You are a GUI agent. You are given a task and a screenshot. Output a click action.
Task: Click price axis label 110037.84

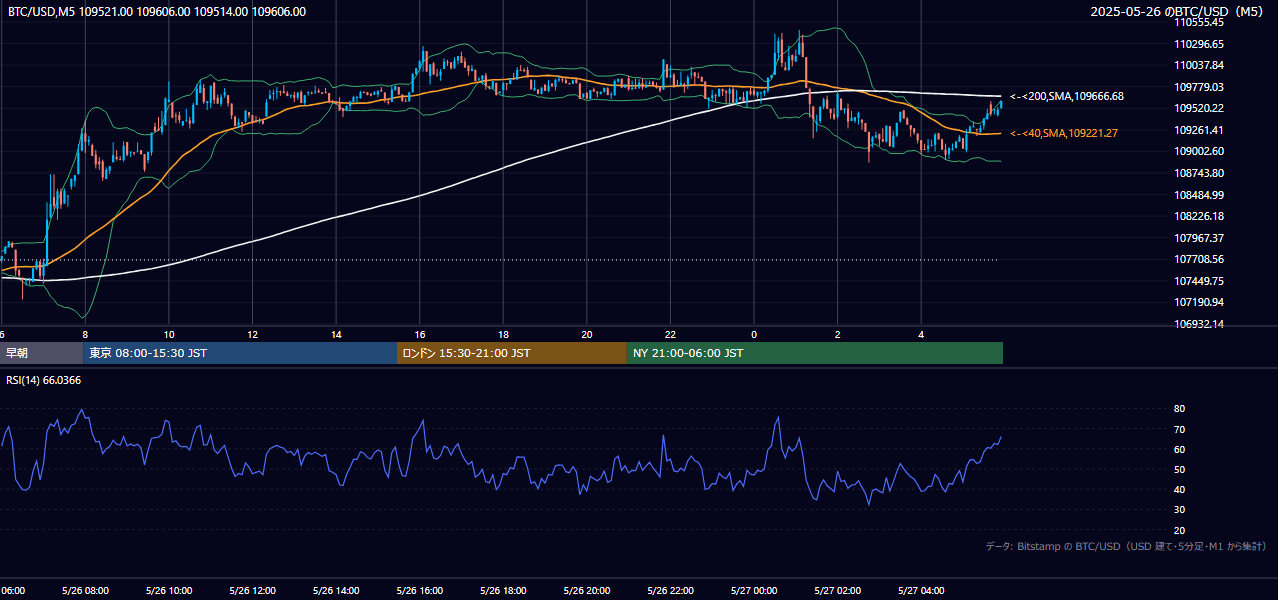tap(1199, 65)
